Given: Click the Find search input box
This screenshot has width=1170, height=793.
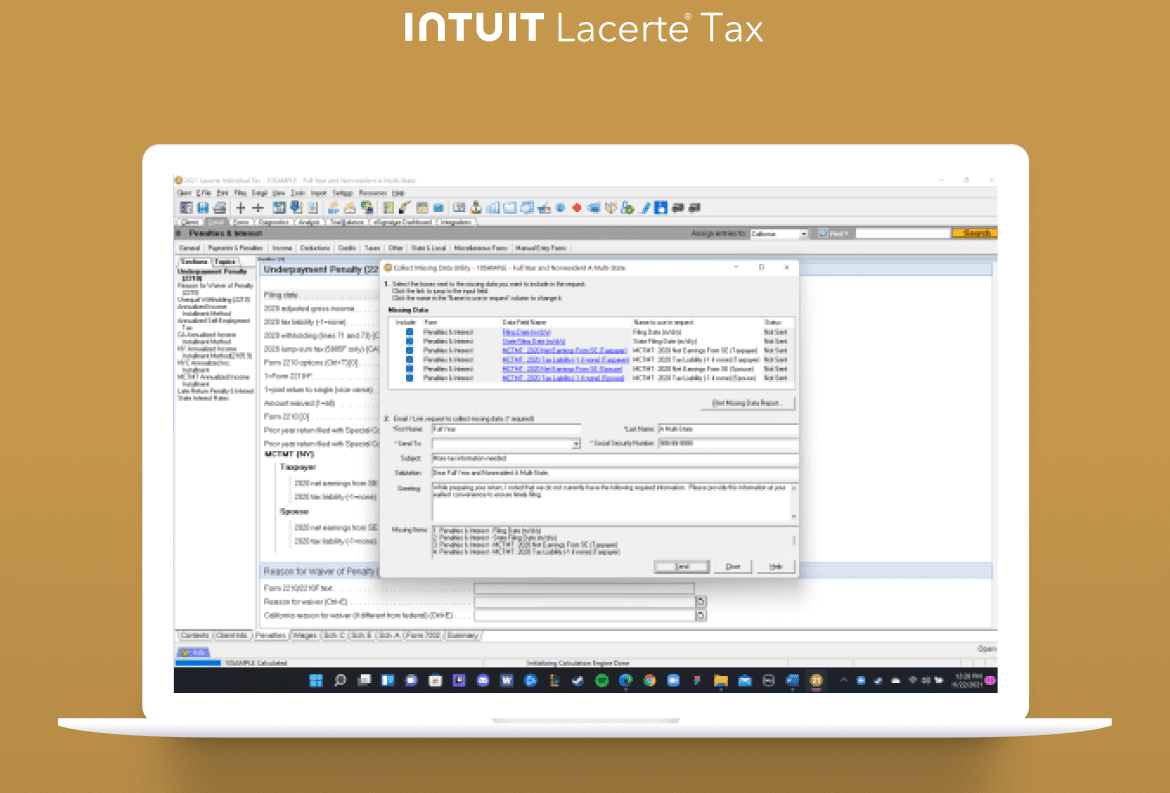Looking at the screenshot, I should [902, 233].
